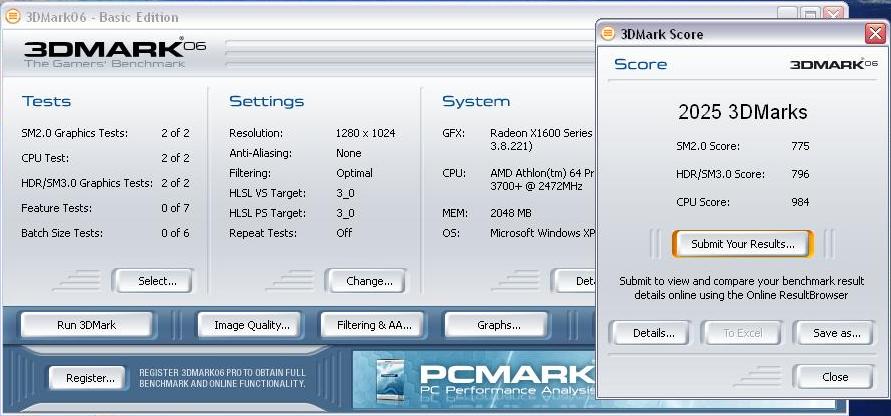
Task: Click the 3DMark Score window icon
Action: click(608, 34)
